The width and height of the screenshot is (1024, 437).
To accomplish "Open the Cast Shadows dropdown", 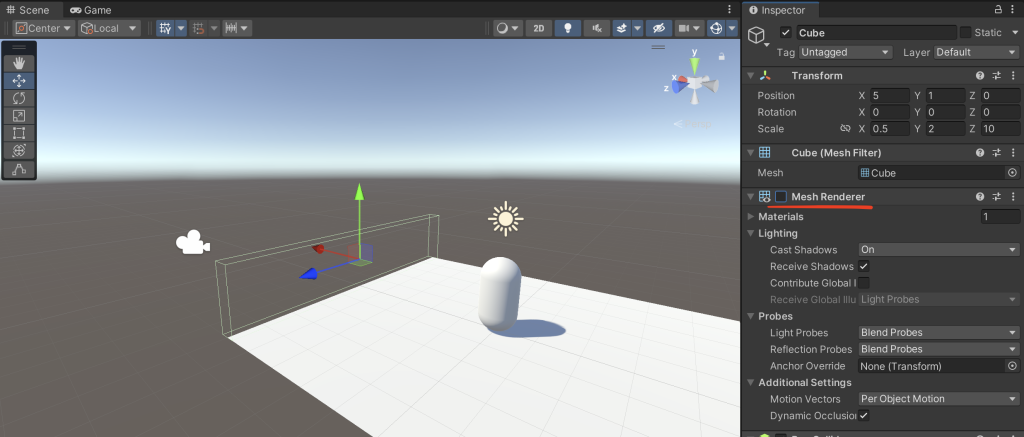I will [938, 250].
